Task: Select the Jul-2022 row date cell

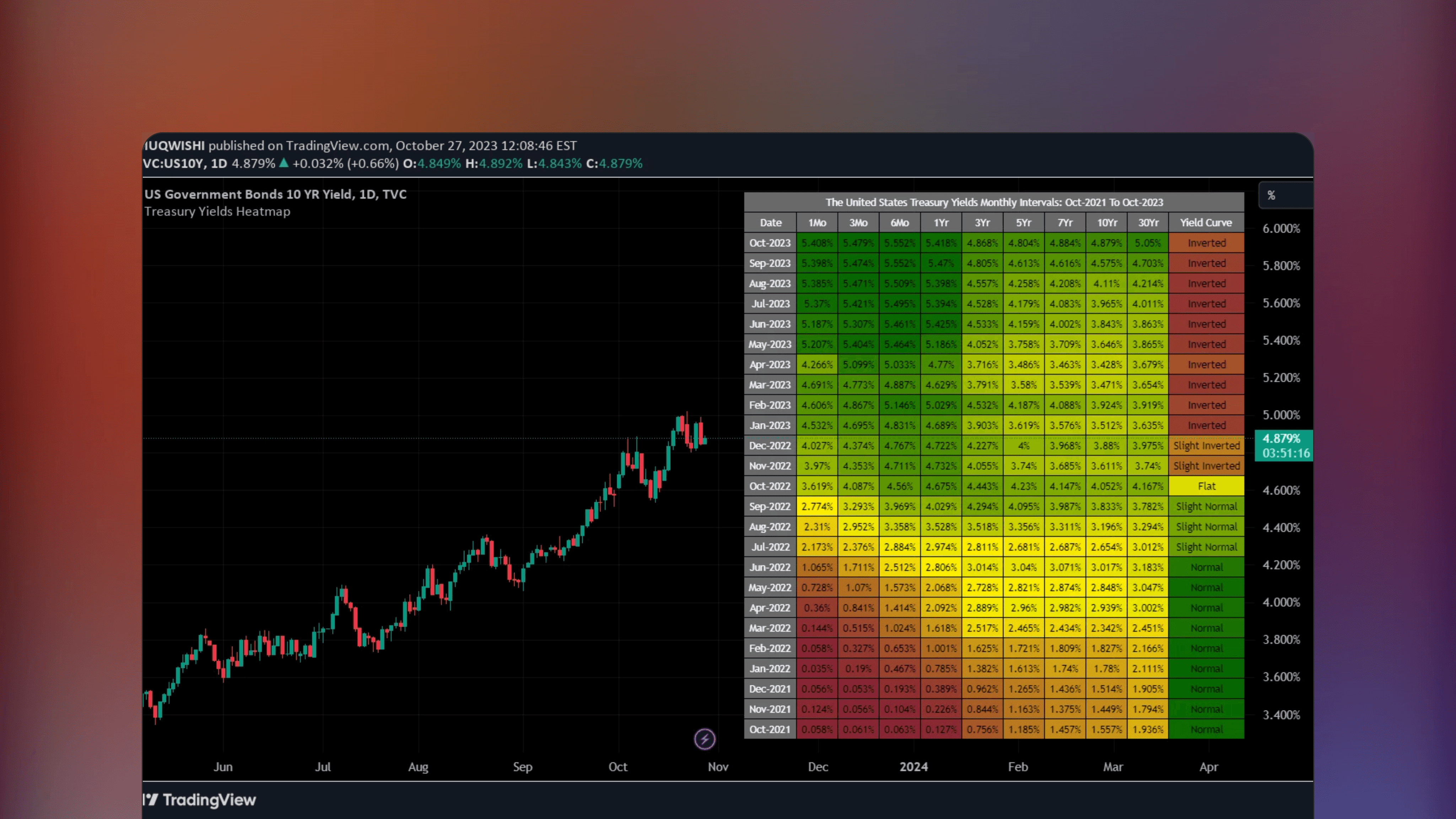Action: [x=770, y=546]
